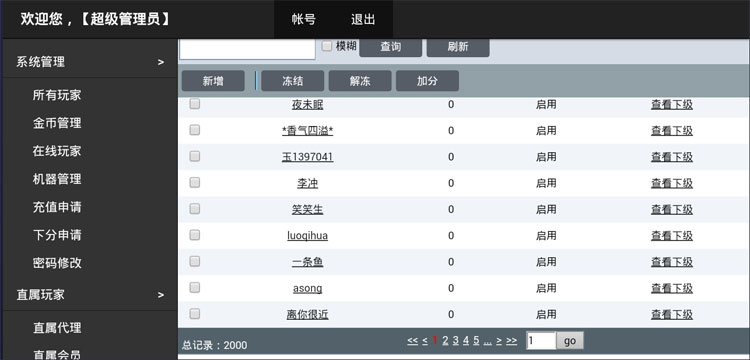750x360 pixels.
Task: Select the 帐号 account tab
Action: (x=304, y=20)
